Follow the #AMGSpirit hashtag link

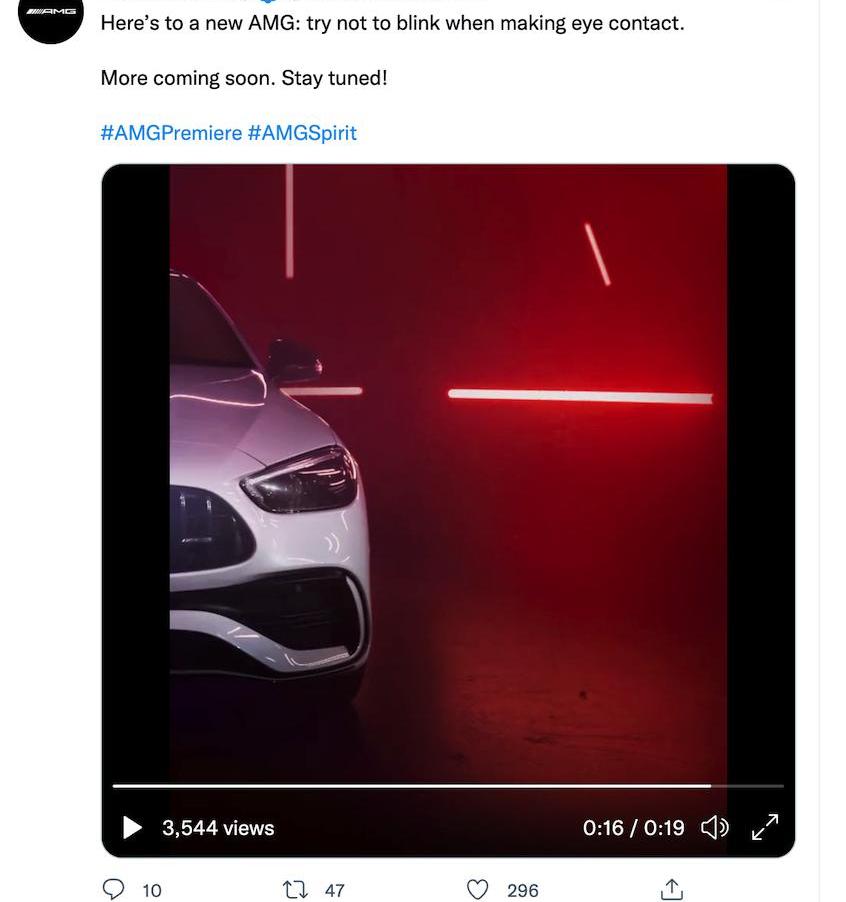pyautogui.click(x=302, y=133)
